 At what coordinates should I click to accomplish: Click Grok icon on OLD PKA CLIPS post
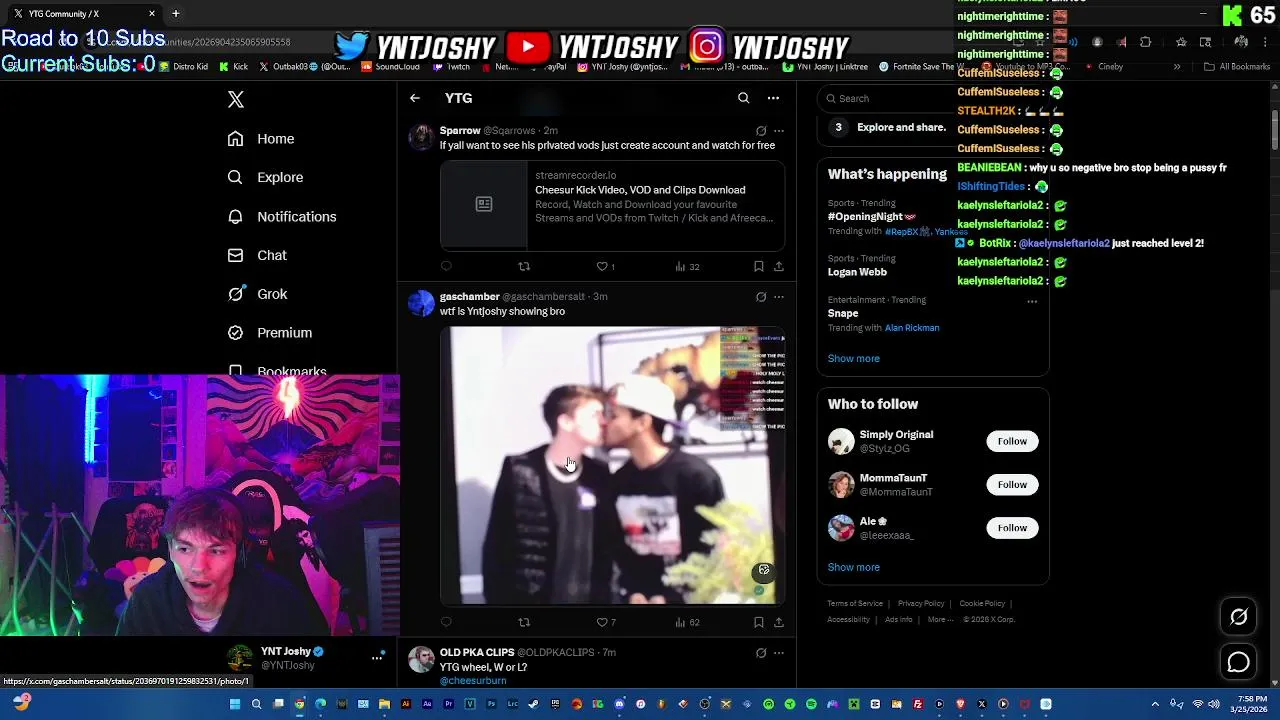click(761, 653)
